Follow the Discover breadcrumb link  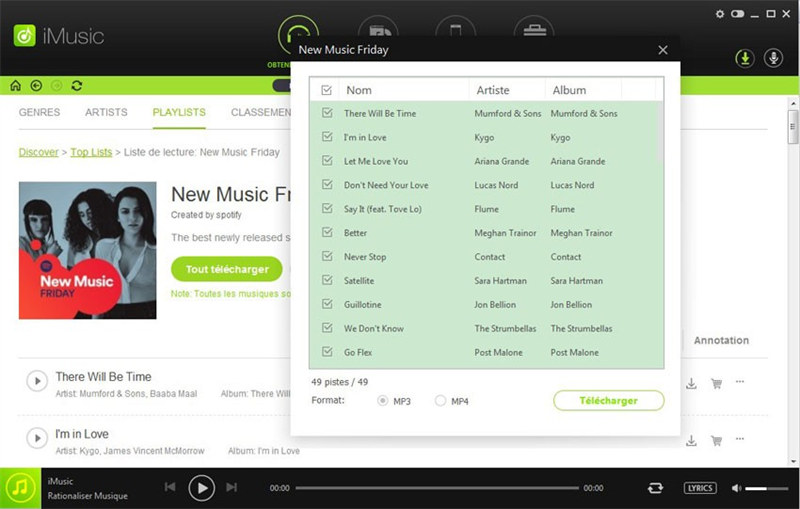[x=39, y=152]
